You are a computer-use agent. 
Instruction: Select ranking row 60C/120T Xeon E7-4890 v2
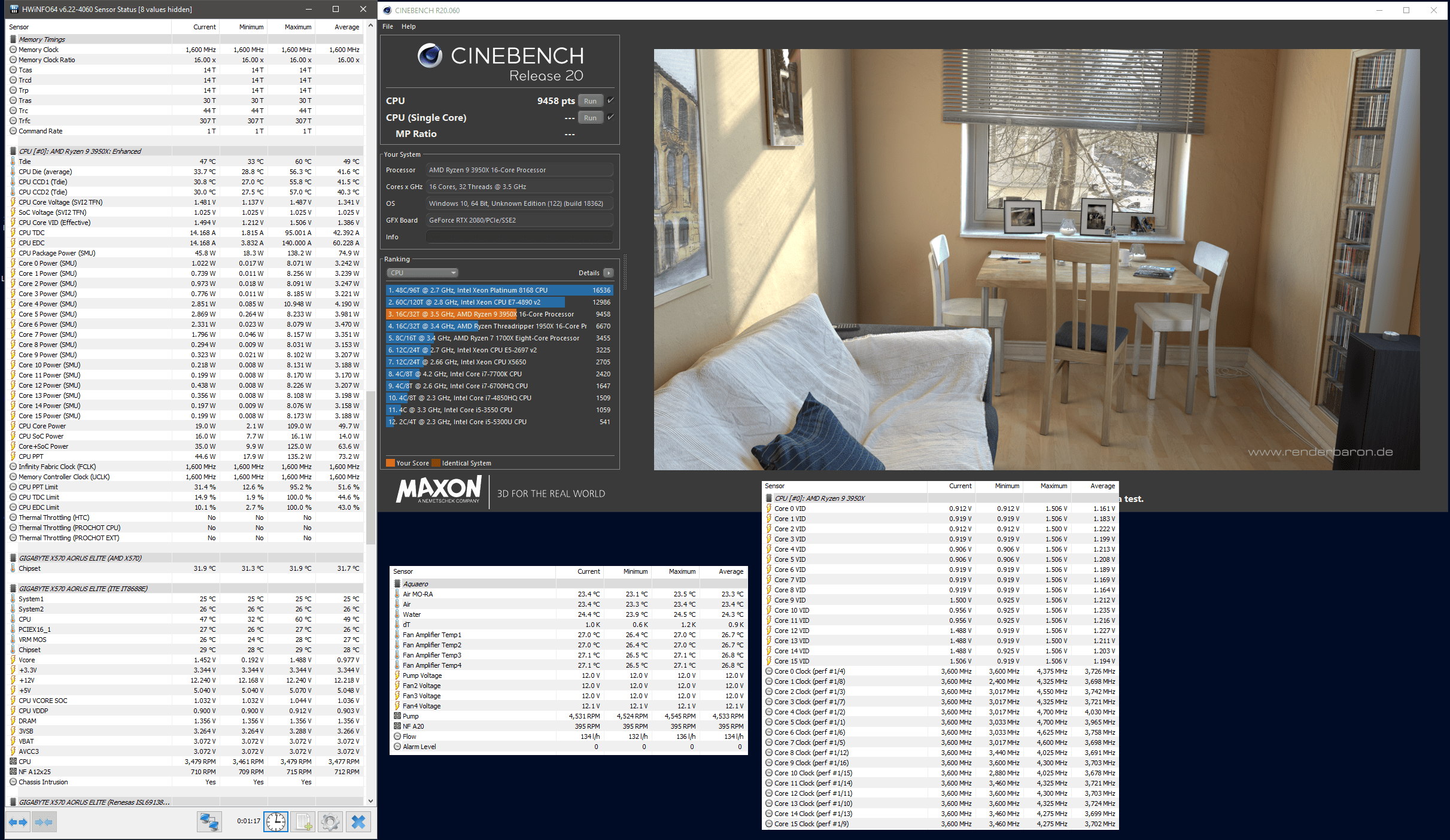point(500,302)
